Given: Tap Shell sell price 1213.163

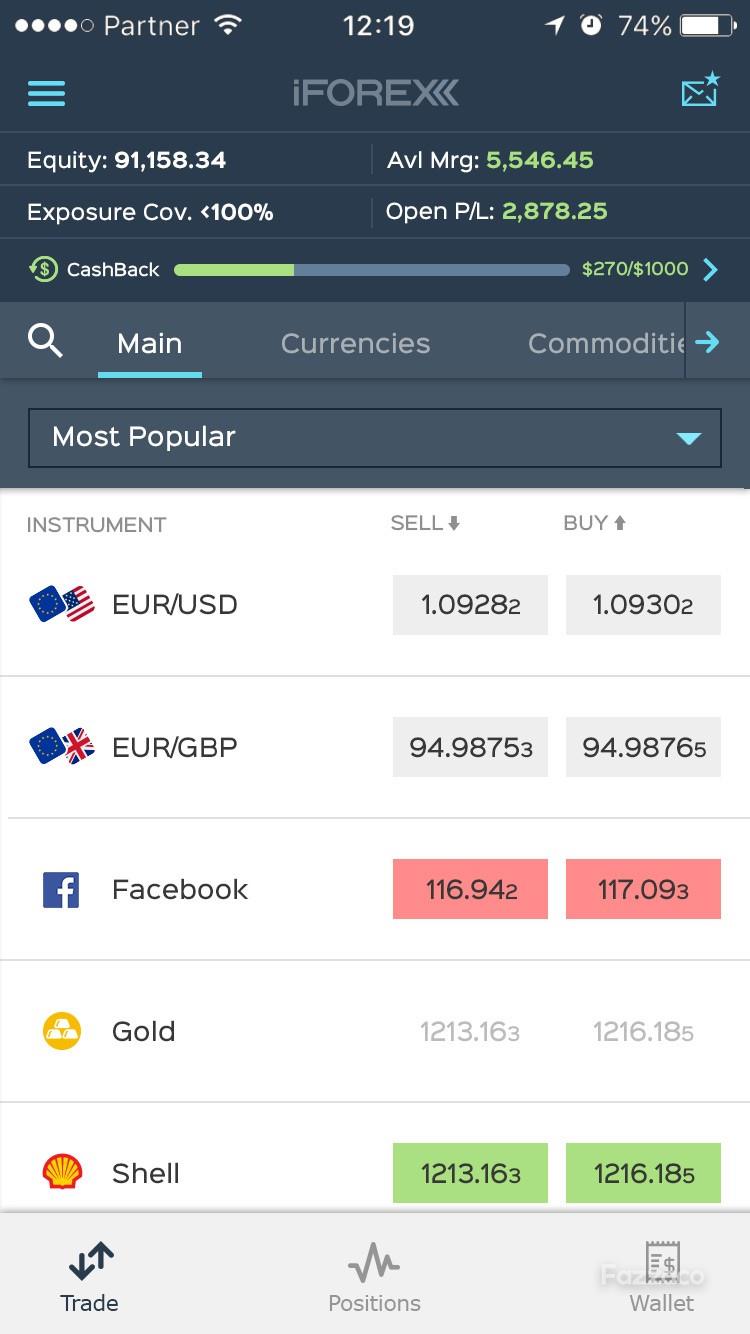Looking at the screenshot, I should pyautogui.click(x=470, y=1173).
